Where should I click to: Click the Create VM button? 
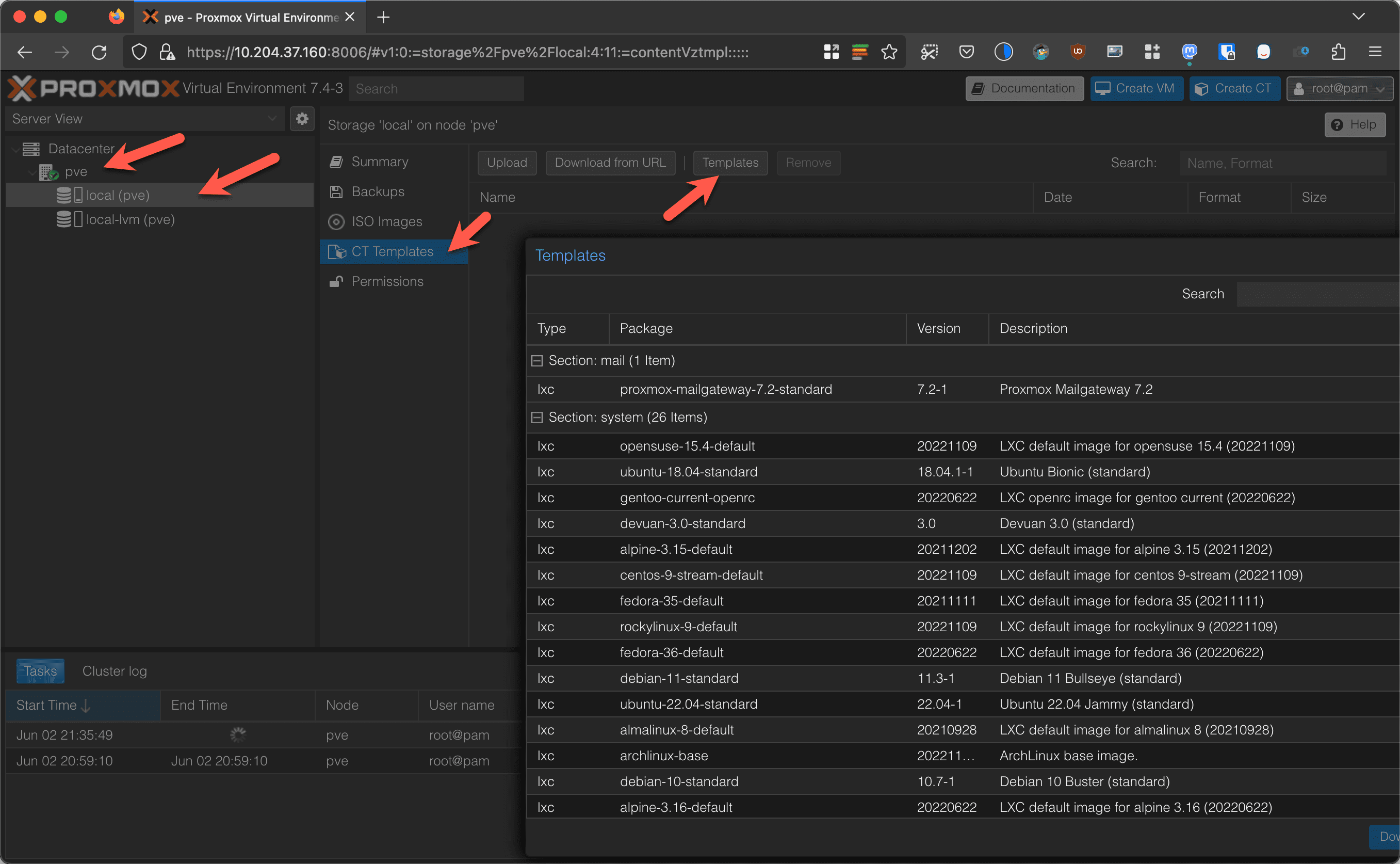coord(1136,89)
